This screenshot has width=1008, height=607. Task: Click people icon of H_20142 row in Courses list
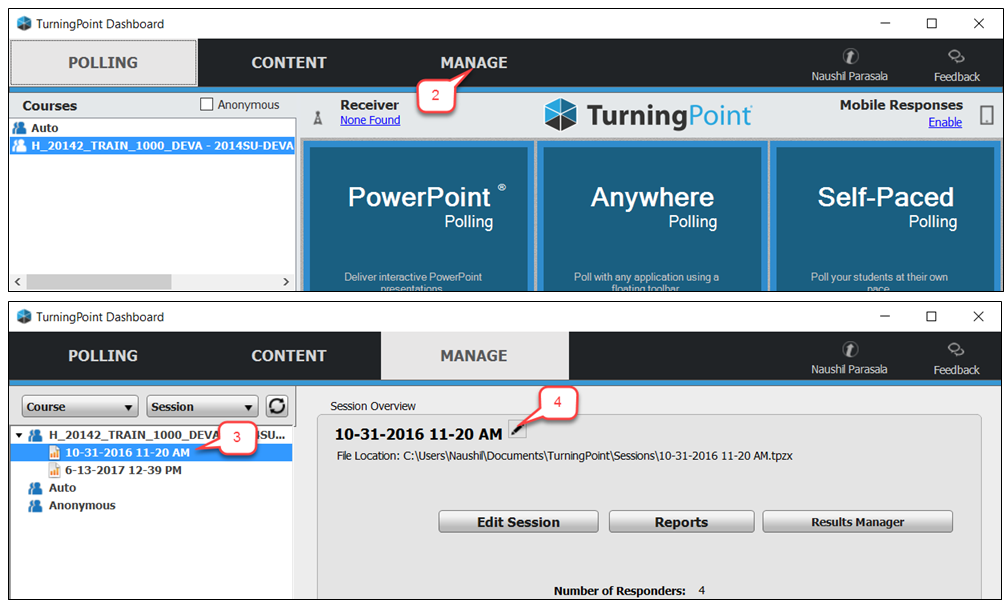[x=19, y=145]
